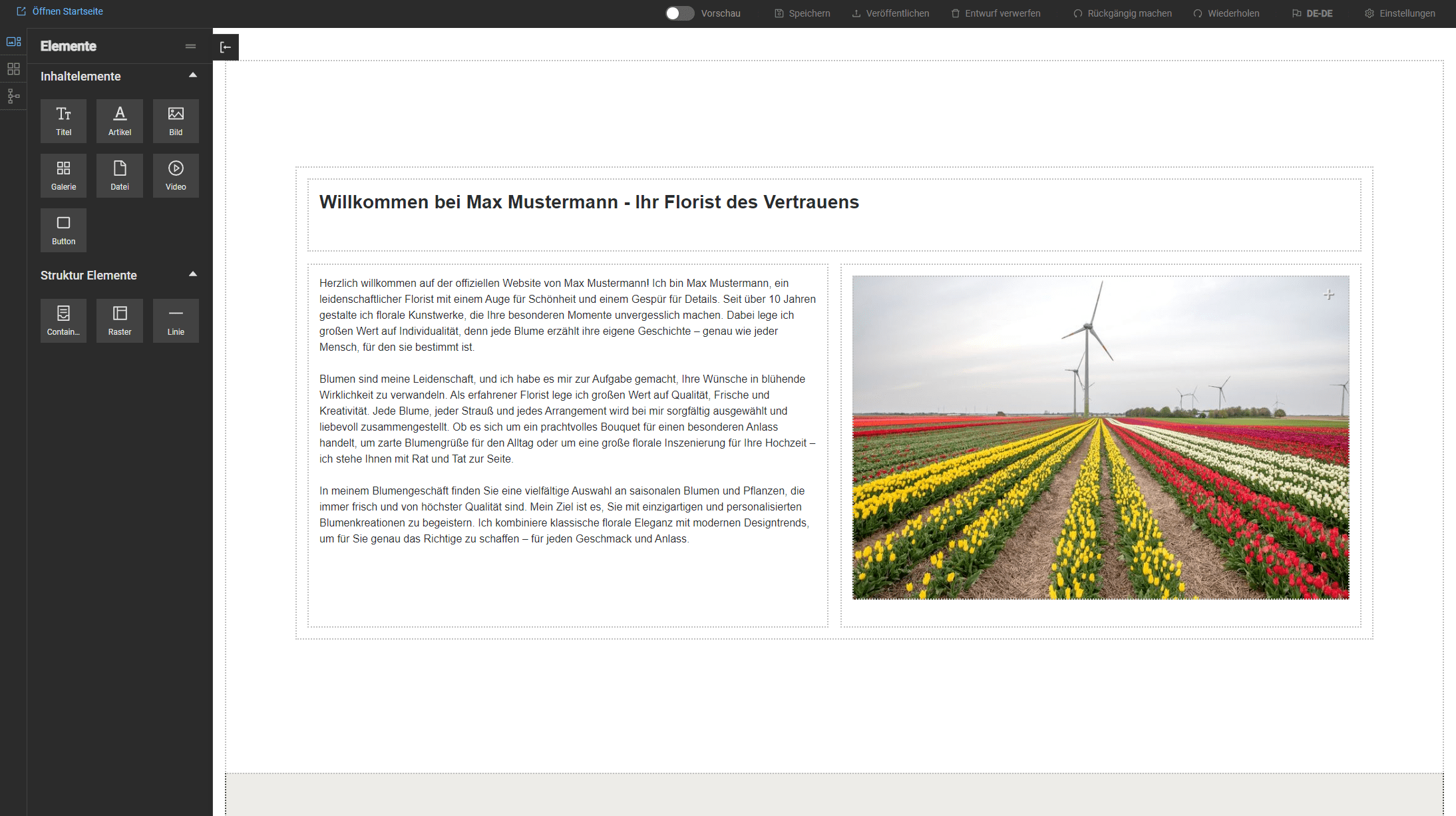Select the Bild image element
Viewport: 1456px width, 816px height.
click(176, 120)
